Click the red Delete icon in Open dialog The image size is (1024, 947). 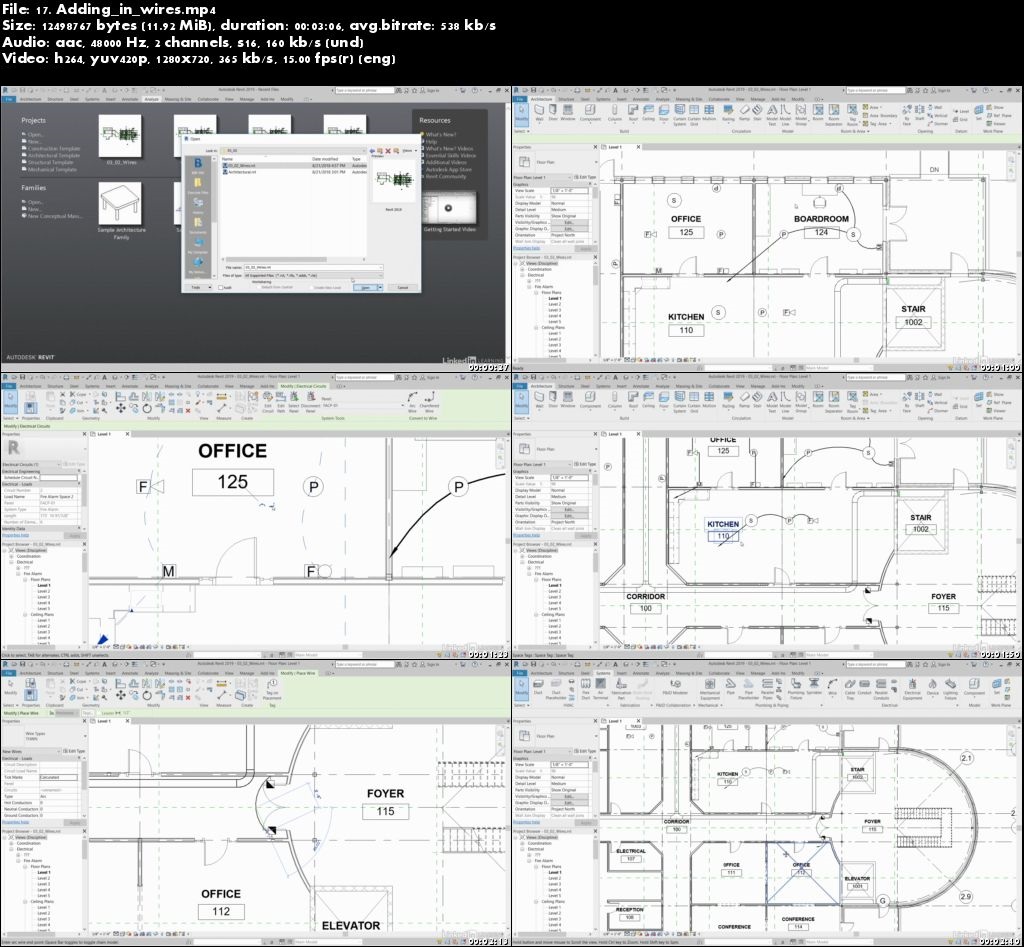[388, 151]
